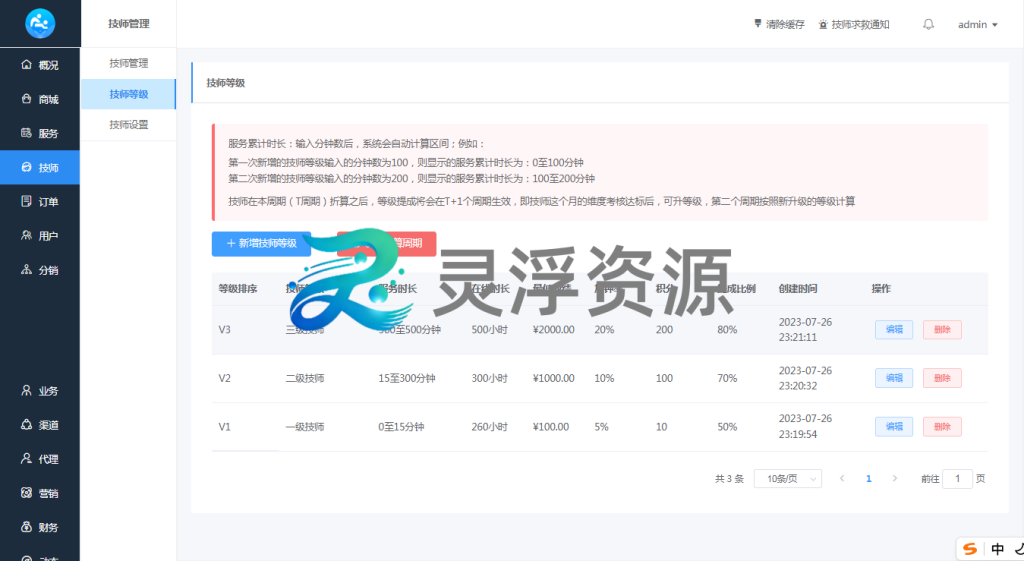Image resolution: width=1024 pixels, height=561 pixels.
Task: Open 服务 services section
Action: point(40,133)
